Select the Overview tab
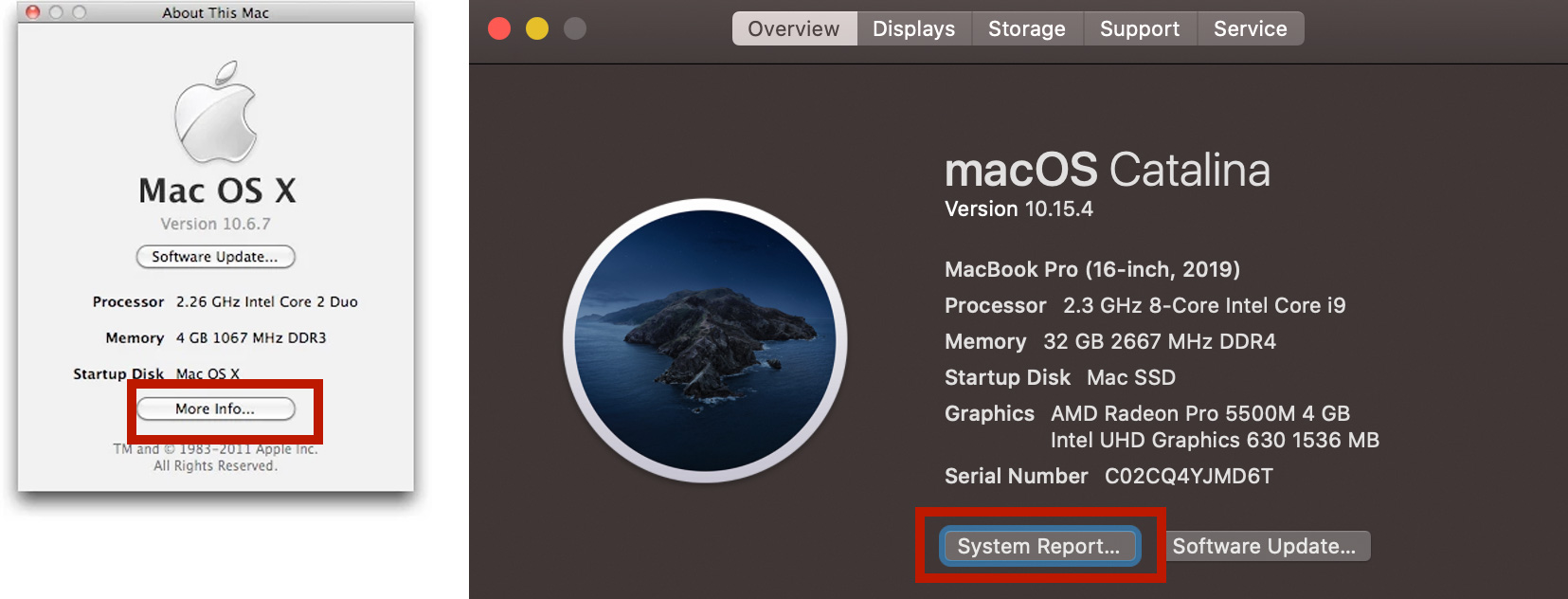Image resolution: width=1568 pixels, height=599 pixels. pyautogui.click(x=794, y=29)
